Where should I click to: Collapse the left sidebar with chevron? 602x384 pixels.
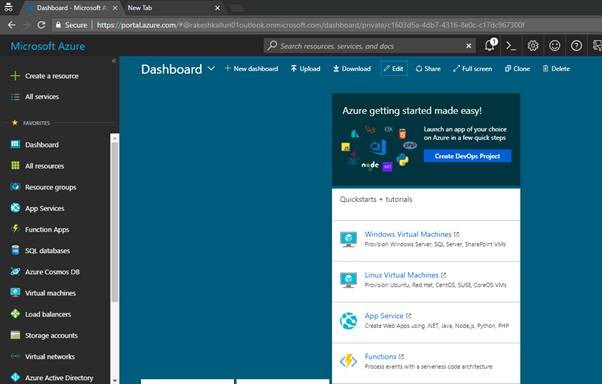(x=114, y=61)
